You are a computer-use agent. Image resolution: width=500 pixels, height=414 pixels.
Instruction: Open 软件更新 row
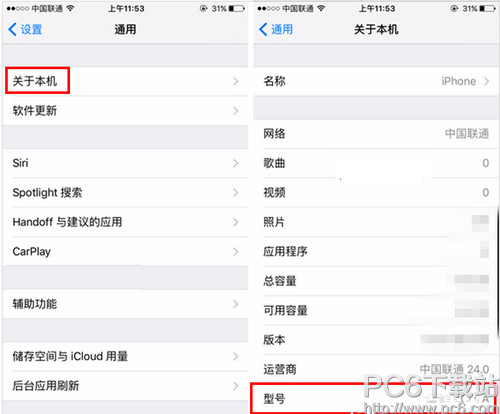click(125, 111)
